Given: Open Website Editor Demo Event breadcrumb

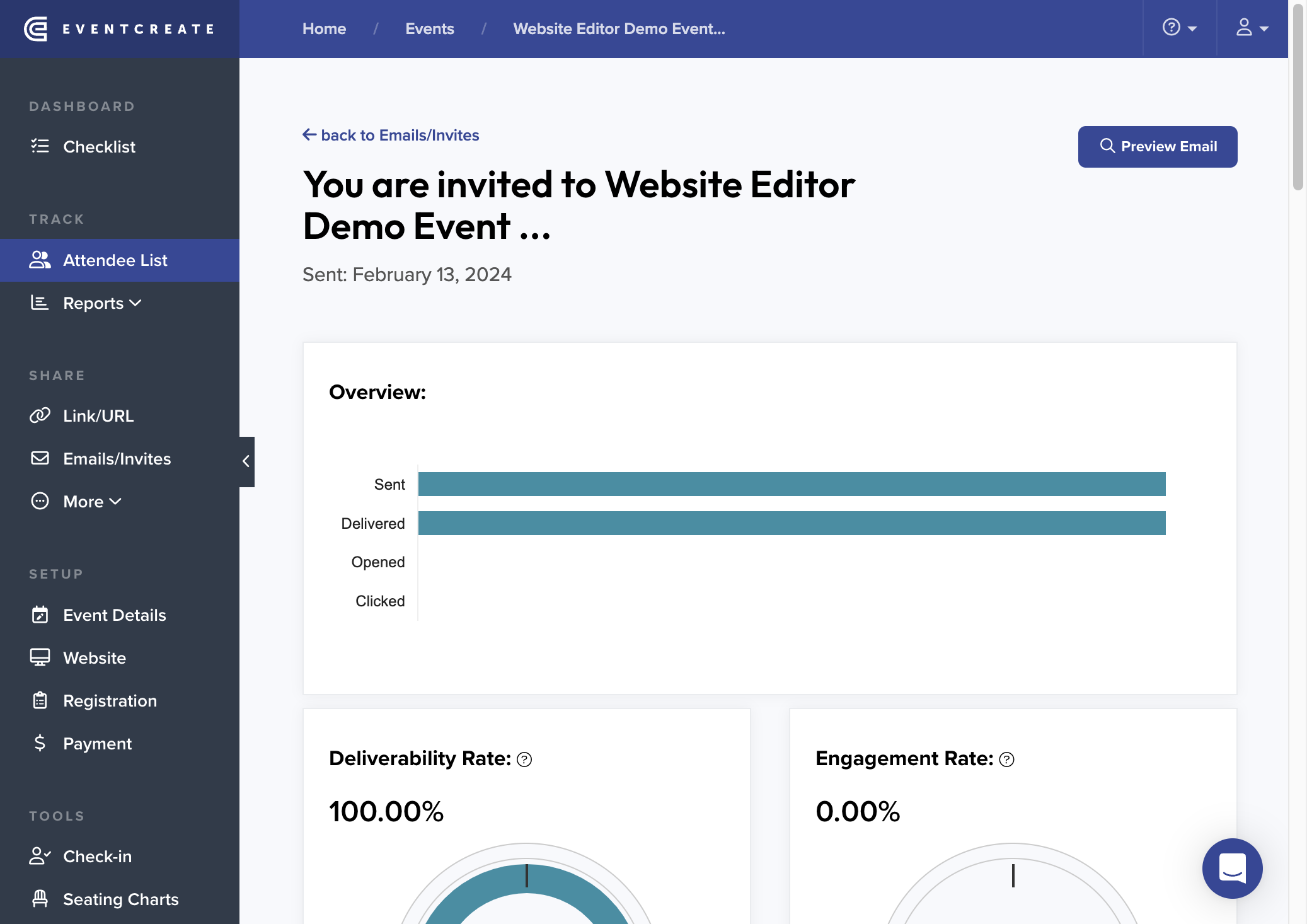Looking at the screenshot, I should tap(619, 29).
